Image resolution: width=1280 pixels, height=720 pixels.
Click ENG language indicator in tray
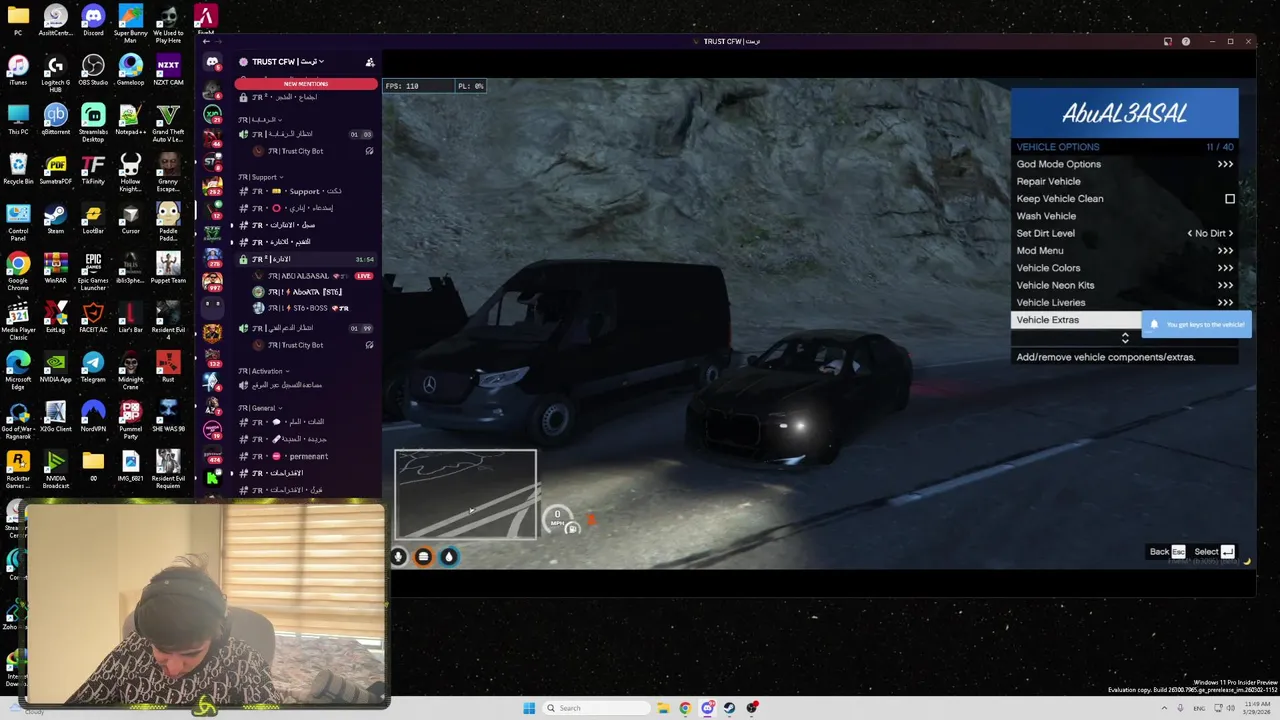point(1199,708)
